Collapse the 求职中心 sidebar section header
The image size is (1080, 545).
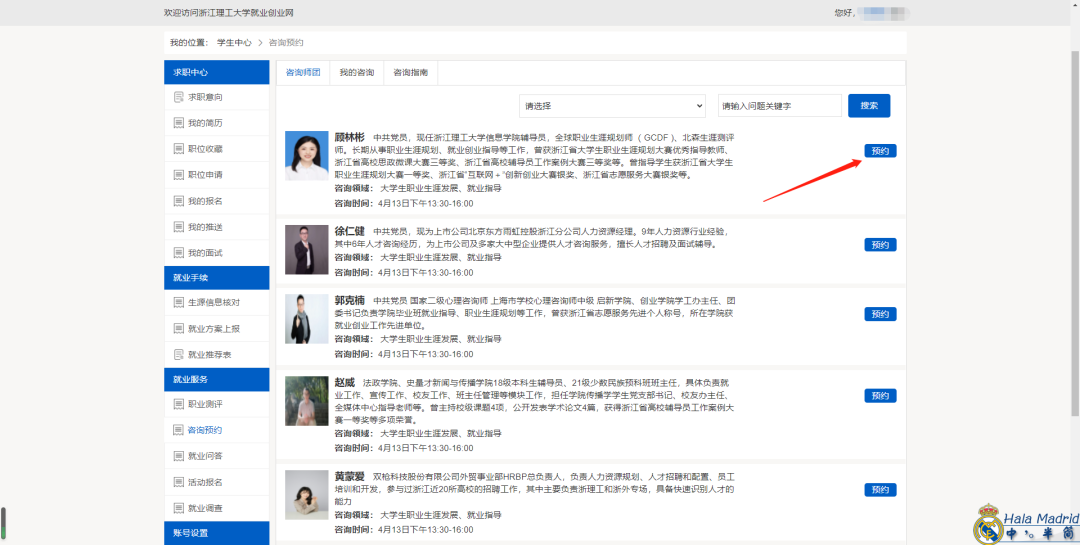click(216, 72)
